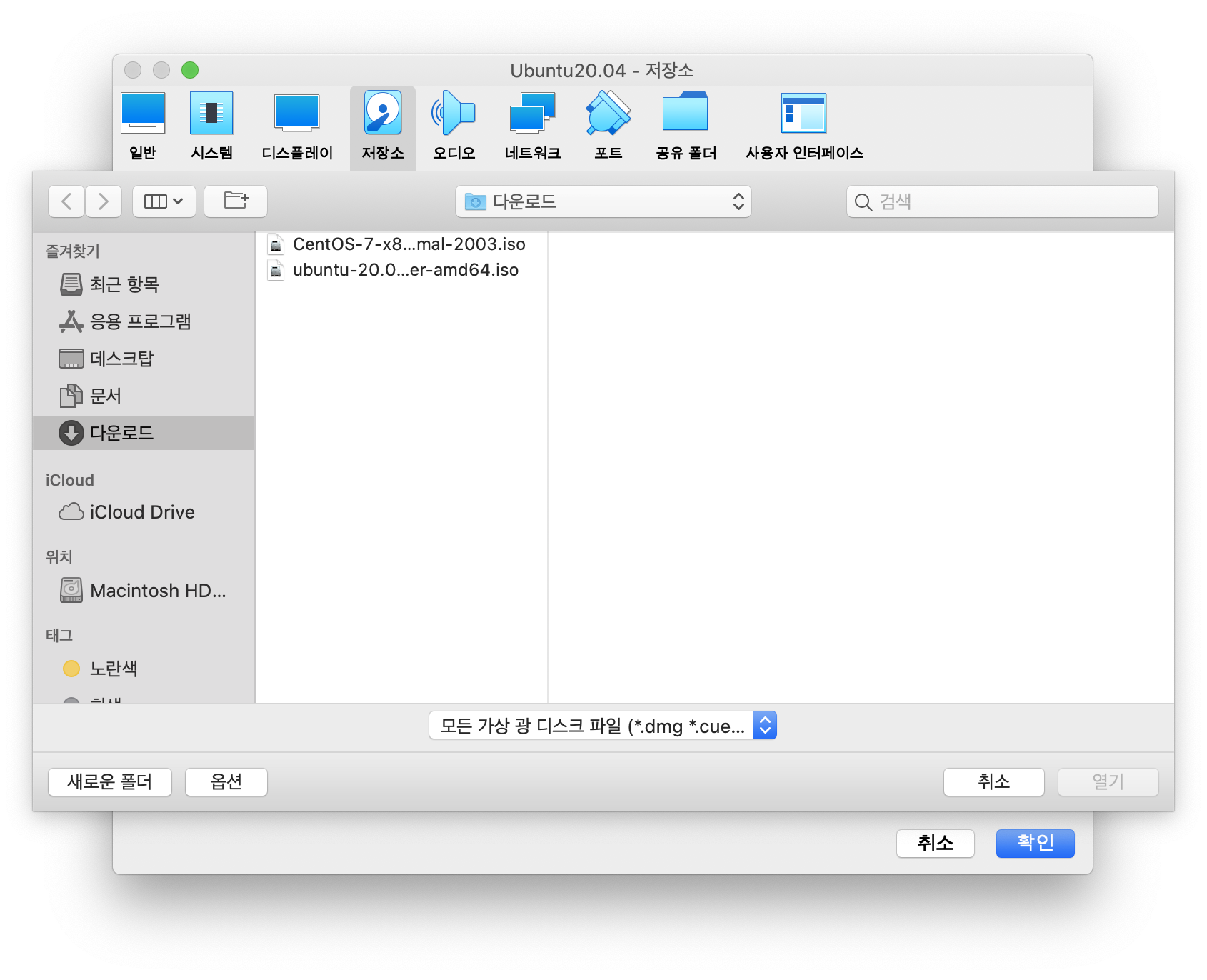Open the column view mode dropdown

tap(164, 201)
